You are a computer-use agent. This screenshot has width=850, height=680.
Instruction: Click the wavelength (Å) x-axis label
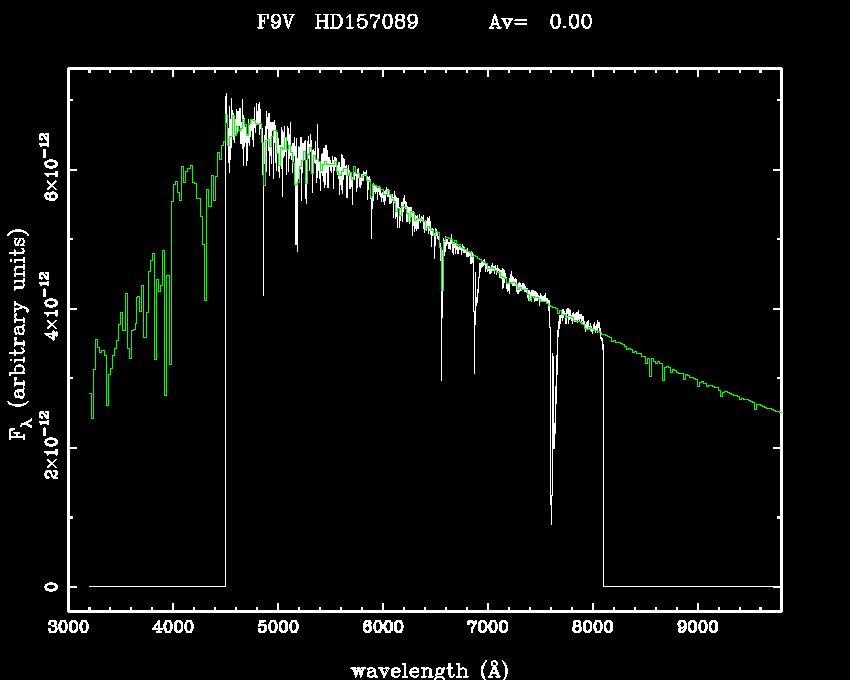424,669
